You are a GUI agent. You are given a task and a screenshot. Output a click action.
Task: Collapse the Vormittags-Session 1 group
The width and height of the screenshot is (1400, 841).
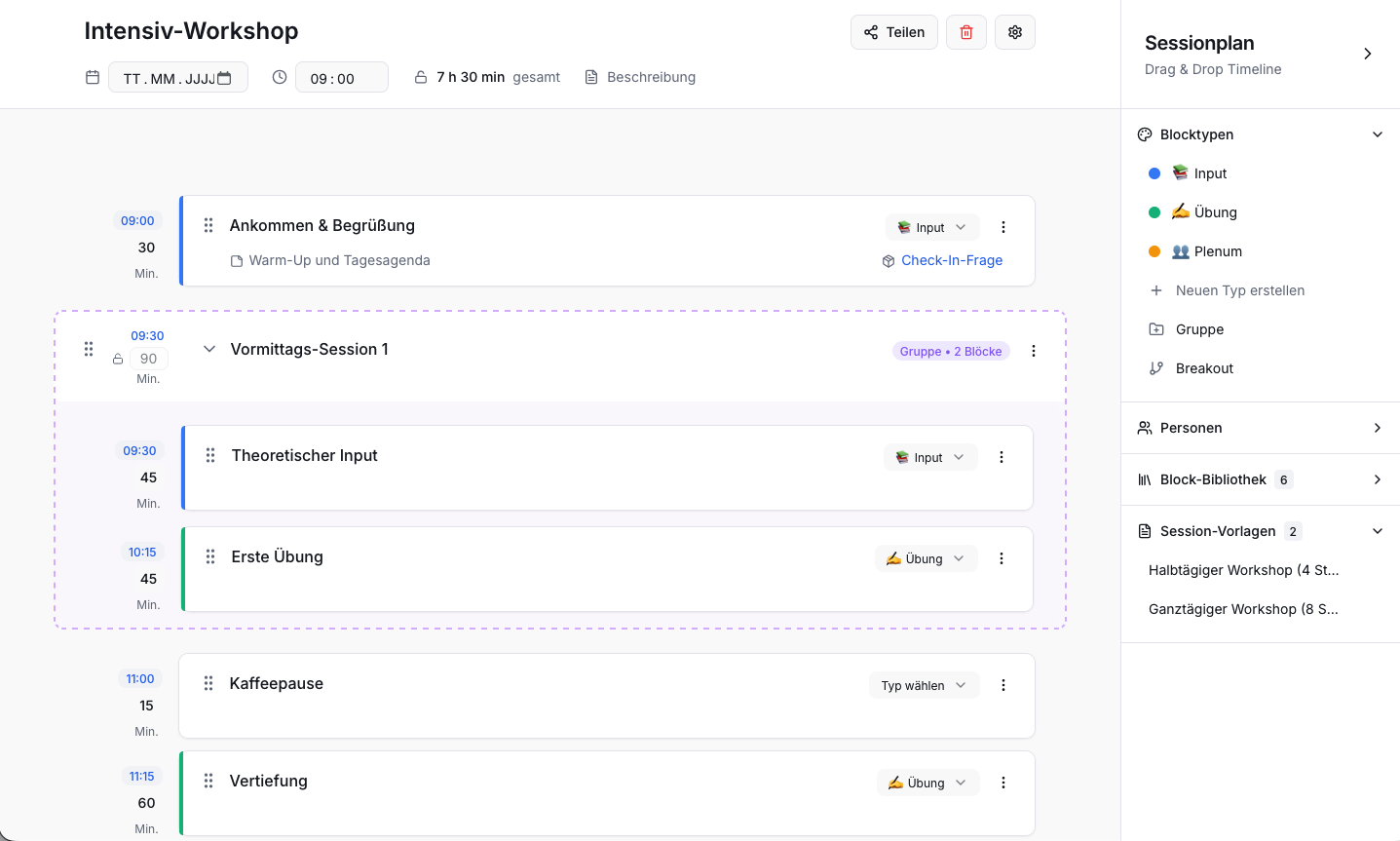(209, 349)
